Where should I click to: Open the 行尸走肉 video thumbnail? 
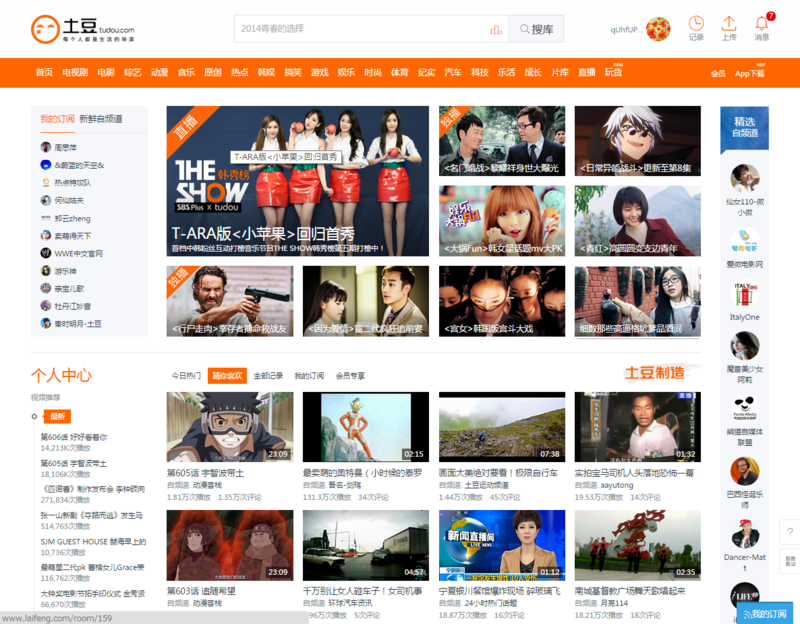[x=230, y=301]
